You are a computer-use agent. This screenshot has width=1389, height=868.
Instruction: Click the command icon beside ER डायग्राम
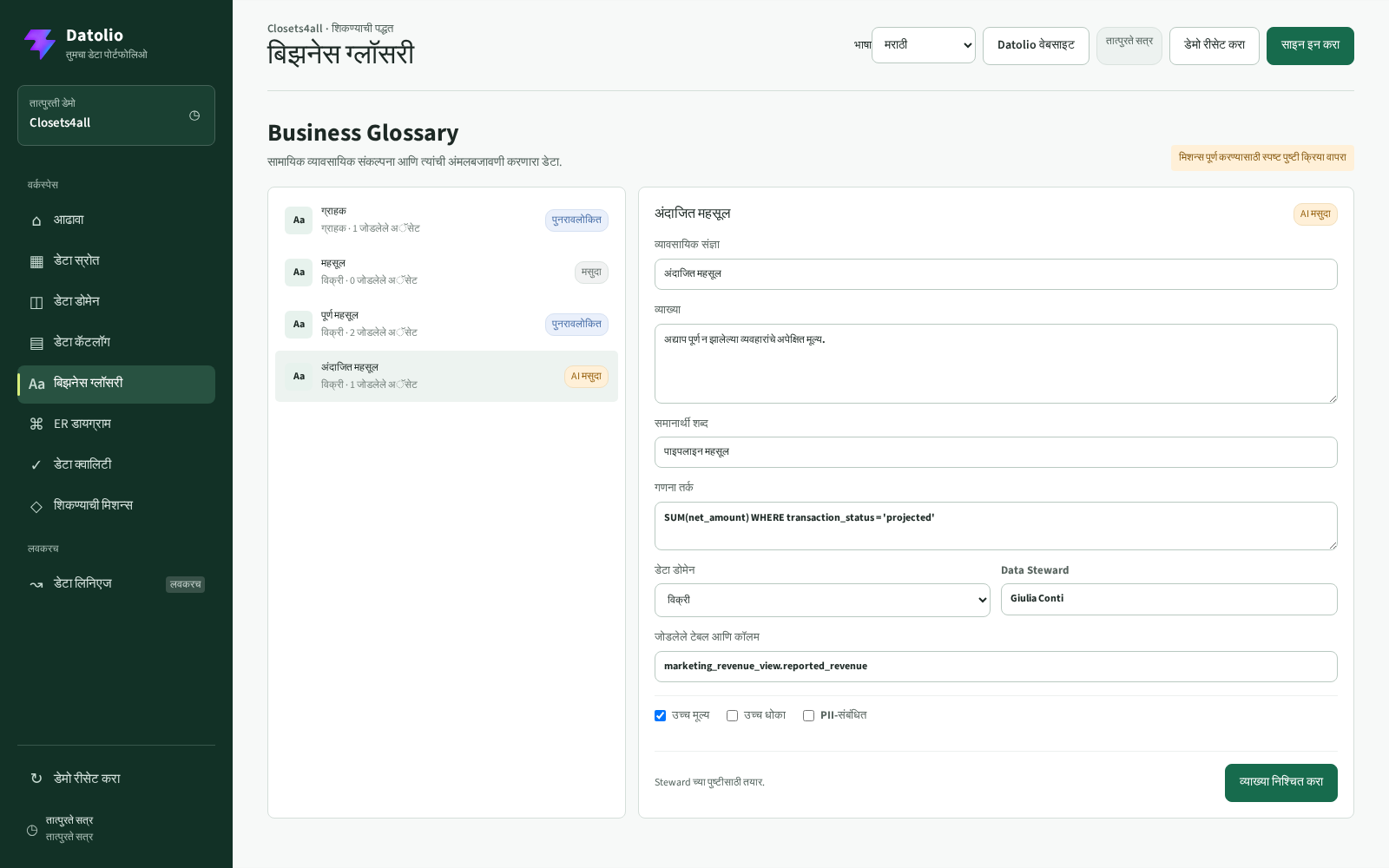(36, 424)
